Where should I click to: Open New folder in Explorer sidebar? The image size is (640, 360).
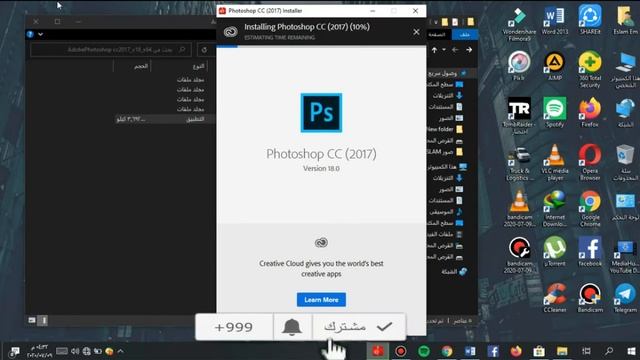click(x=446, y=129)
